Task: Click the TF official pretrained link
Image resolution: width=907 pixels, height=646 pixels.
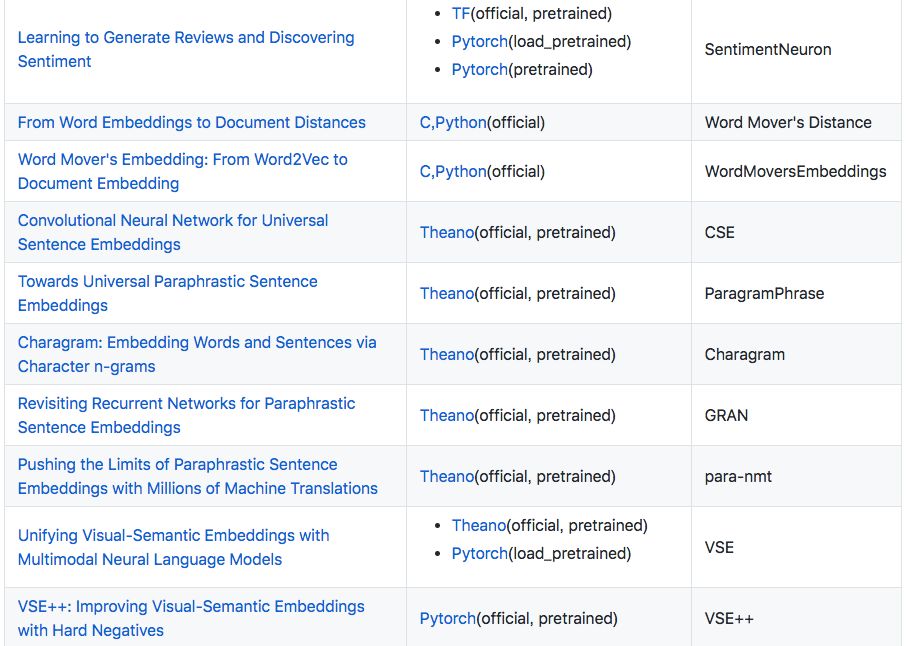Action: pyautogui.click(x=461, y=14)
